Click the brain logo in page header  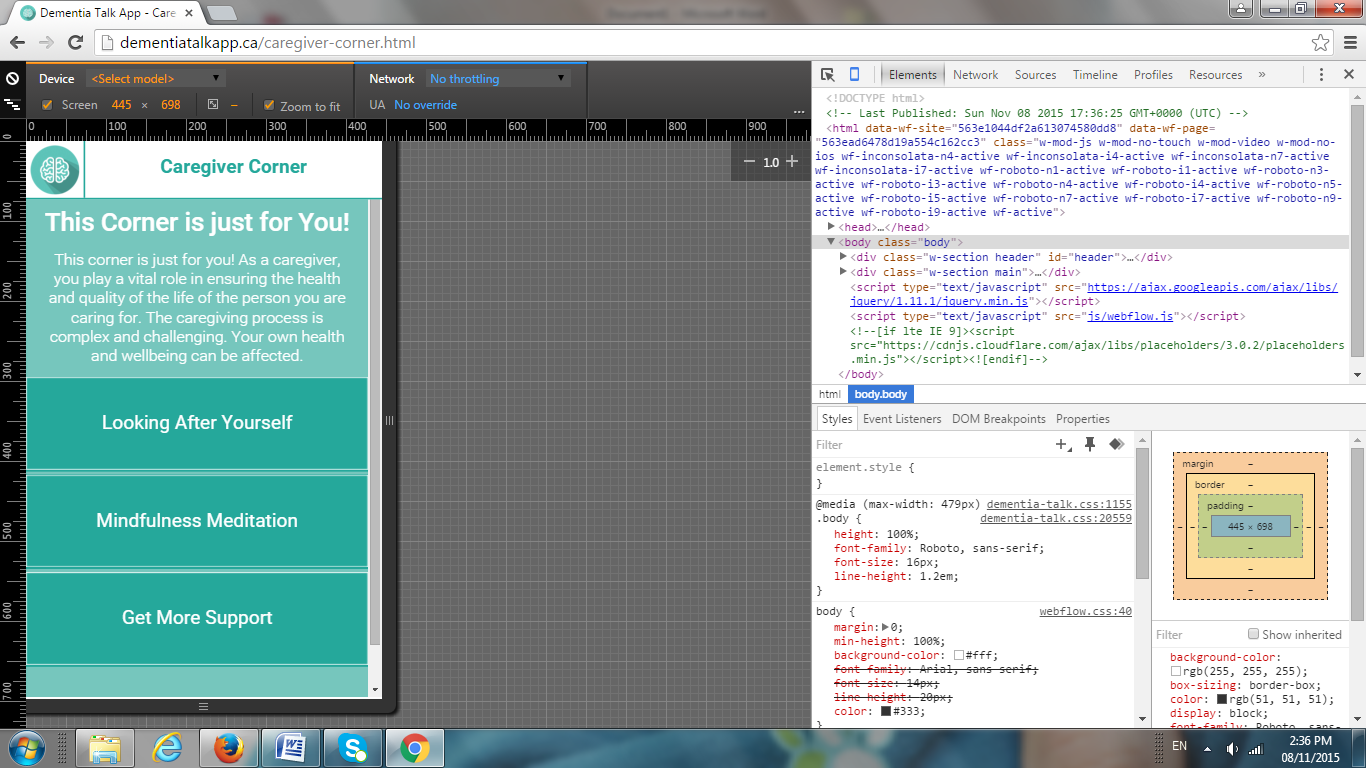point(54,169)
